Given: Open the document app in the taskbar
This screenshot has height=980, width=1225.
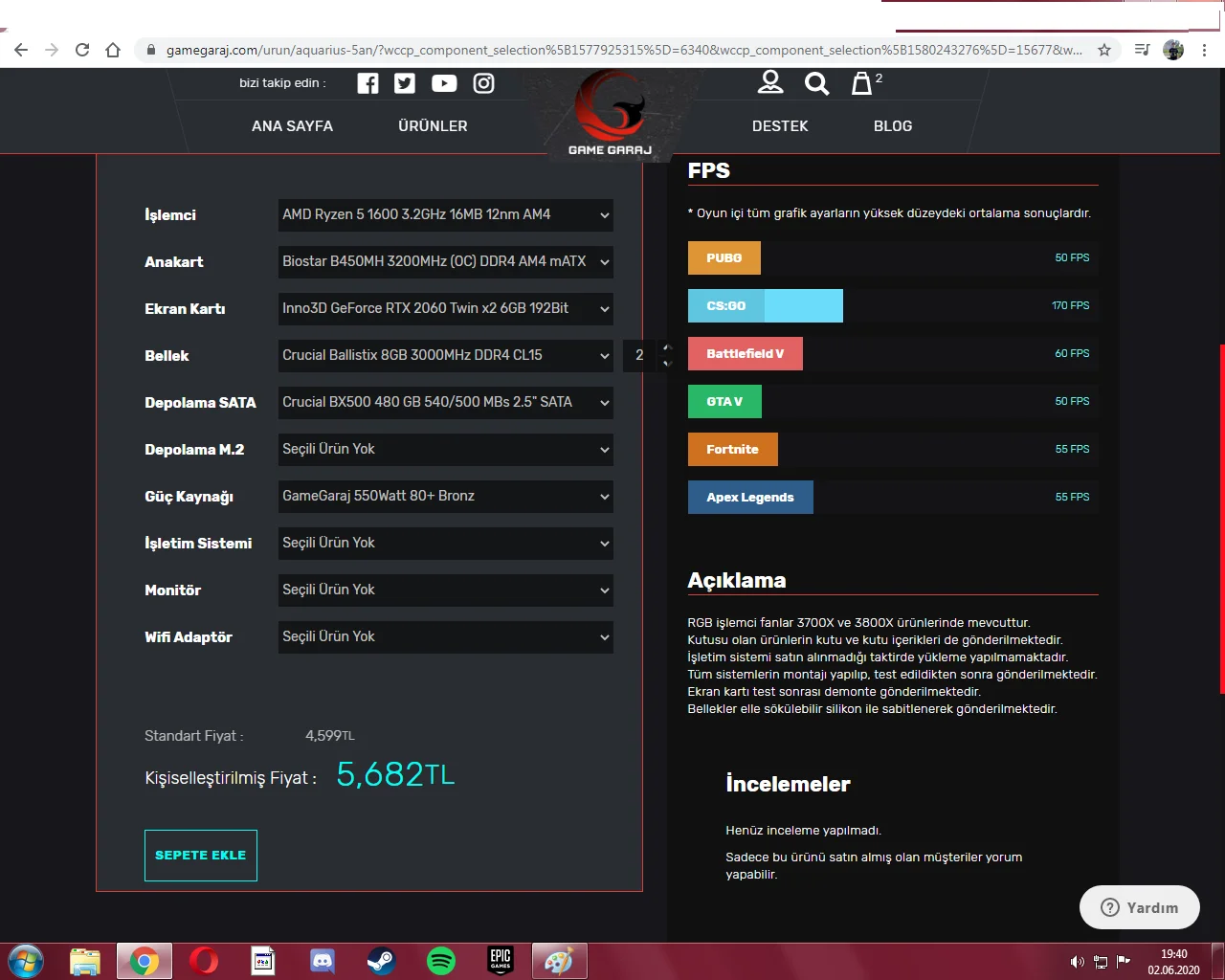Looking at the screenshot, I should (263, 961).
